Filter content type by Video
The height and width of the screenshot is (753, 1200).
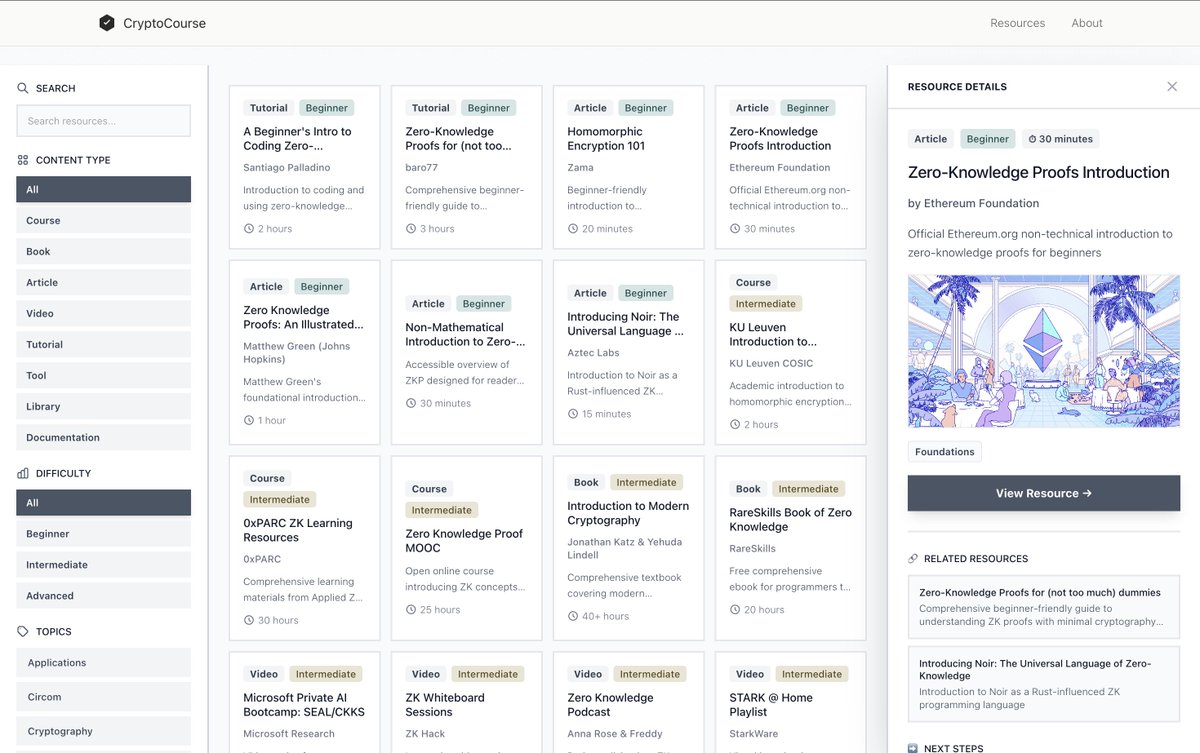(104, 314)
